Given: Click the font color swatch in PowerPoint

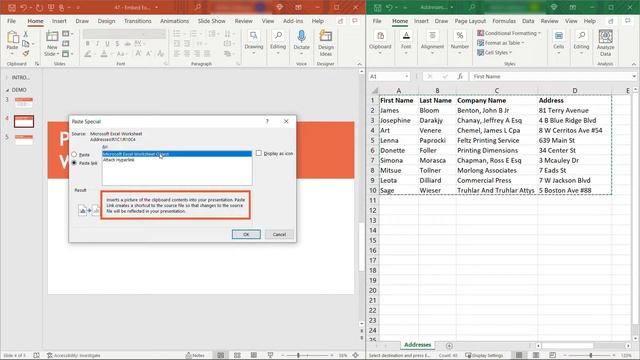Looking at the screenshot, I should point(104,54).
